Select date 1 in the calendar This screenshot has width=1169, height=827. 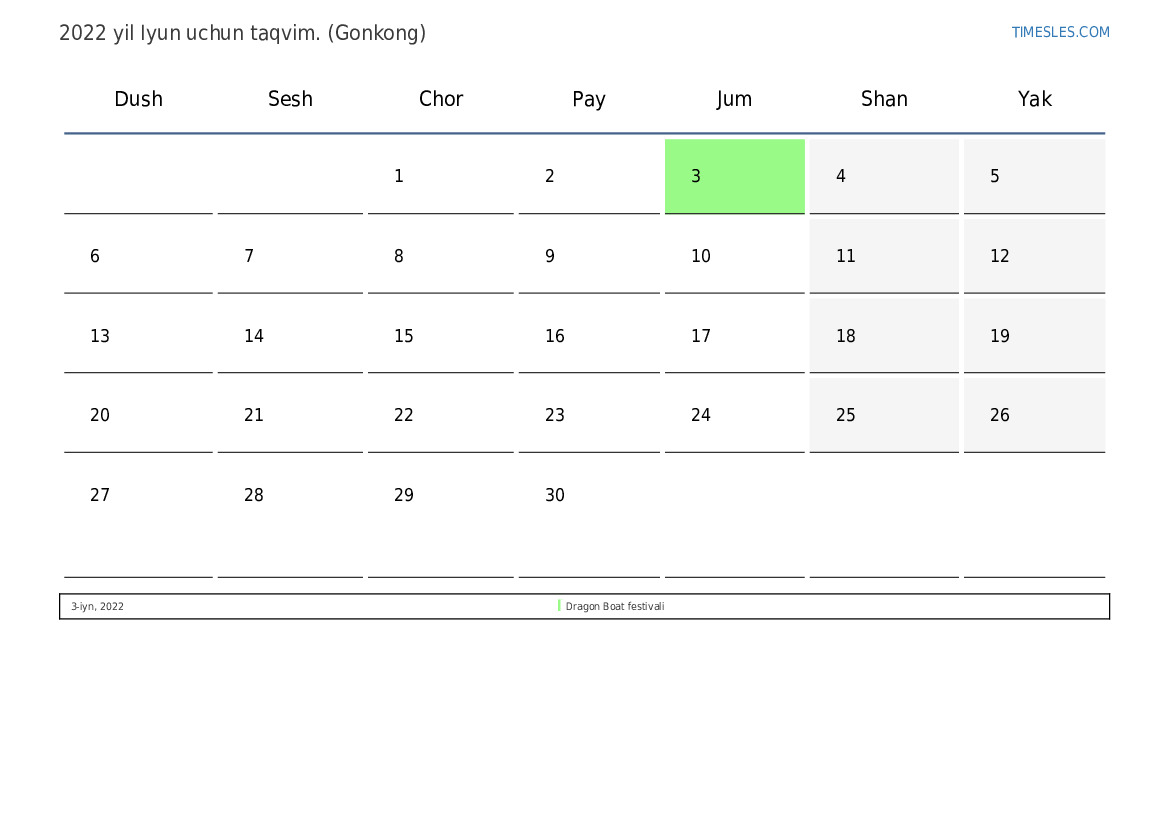[441, 176]
